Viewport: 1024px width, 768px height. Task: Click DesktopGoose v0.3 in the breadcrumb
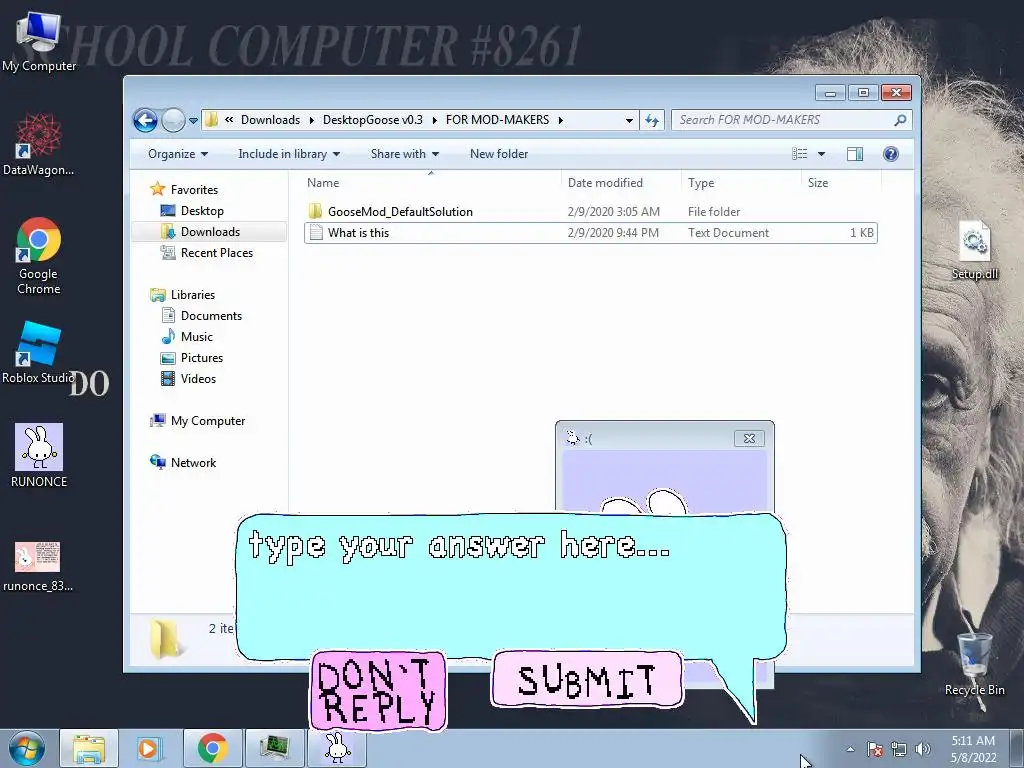coord(372,120)
